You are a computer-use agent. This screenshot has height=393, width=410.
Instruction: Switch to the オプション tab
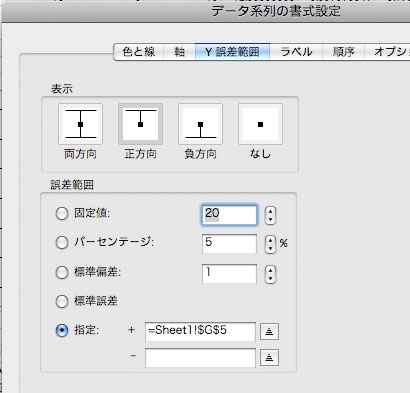coord(387,52)
